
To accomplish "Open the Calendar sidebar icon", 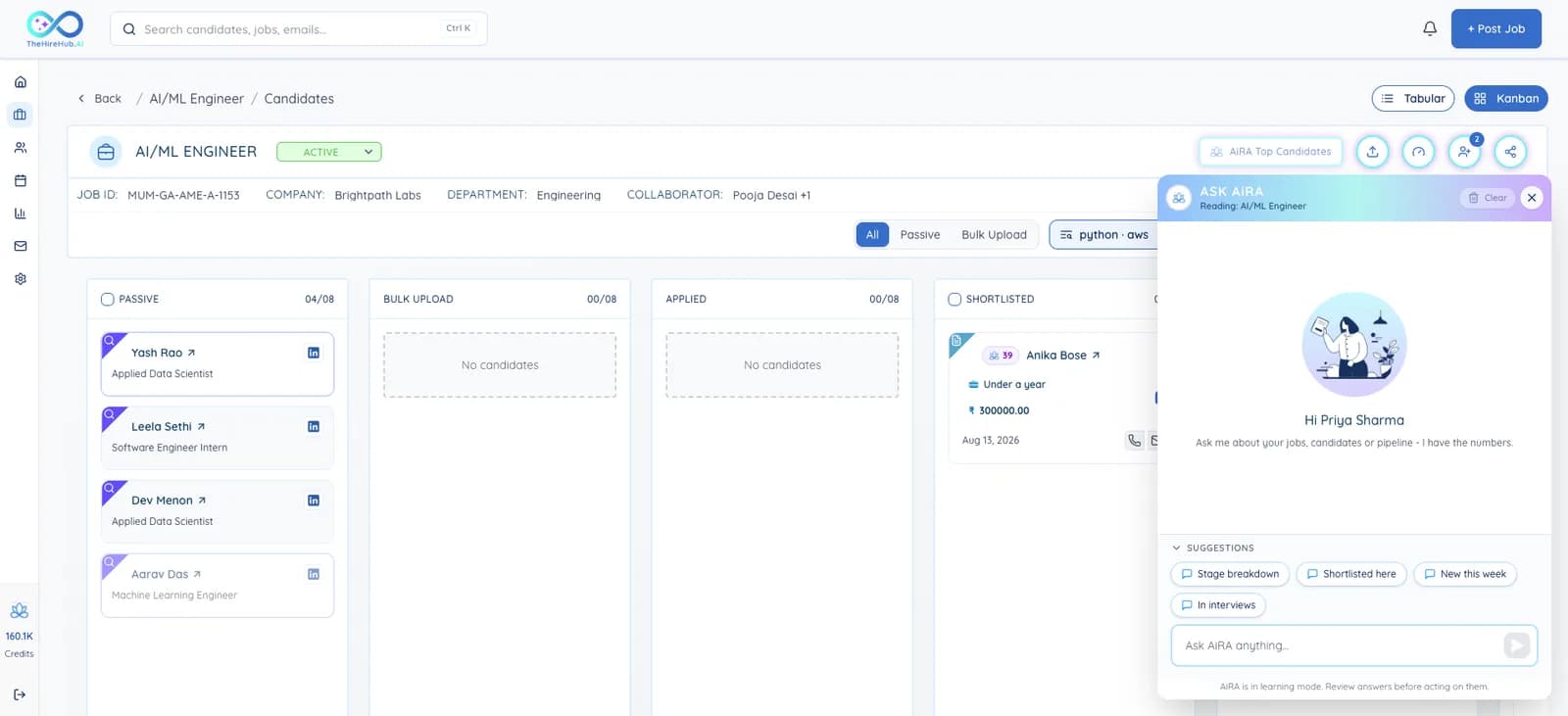I will 20,180.
